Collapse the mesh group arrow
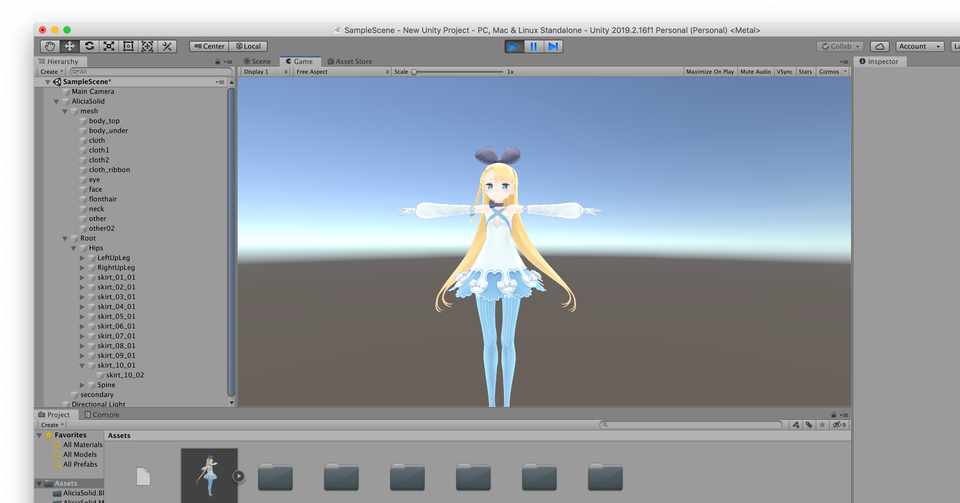Viewport: 960px width, 503px height. coord(65,111)
